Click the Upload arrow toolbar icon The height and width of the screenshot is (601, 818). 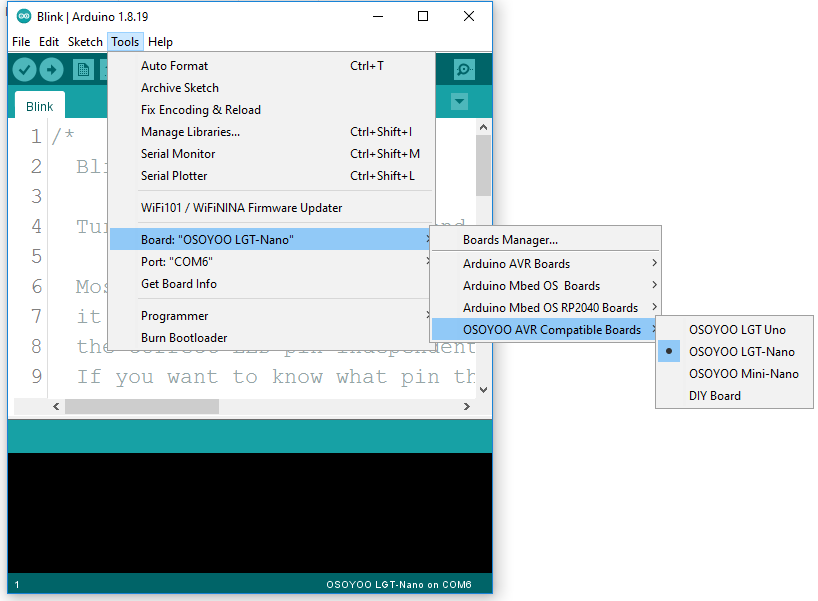pyautogui.click(x=51, y=69)
